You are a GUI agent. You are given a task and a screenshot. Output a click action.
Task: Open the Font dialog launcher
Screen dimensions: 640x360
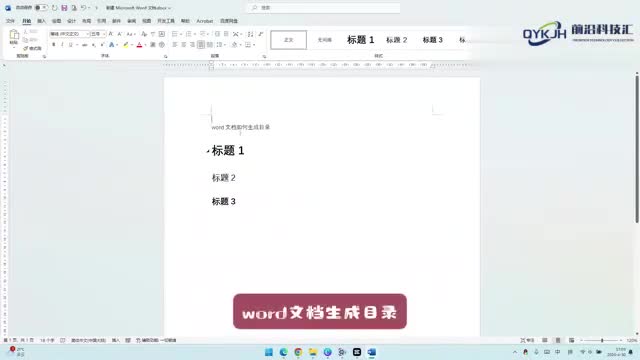166,56
